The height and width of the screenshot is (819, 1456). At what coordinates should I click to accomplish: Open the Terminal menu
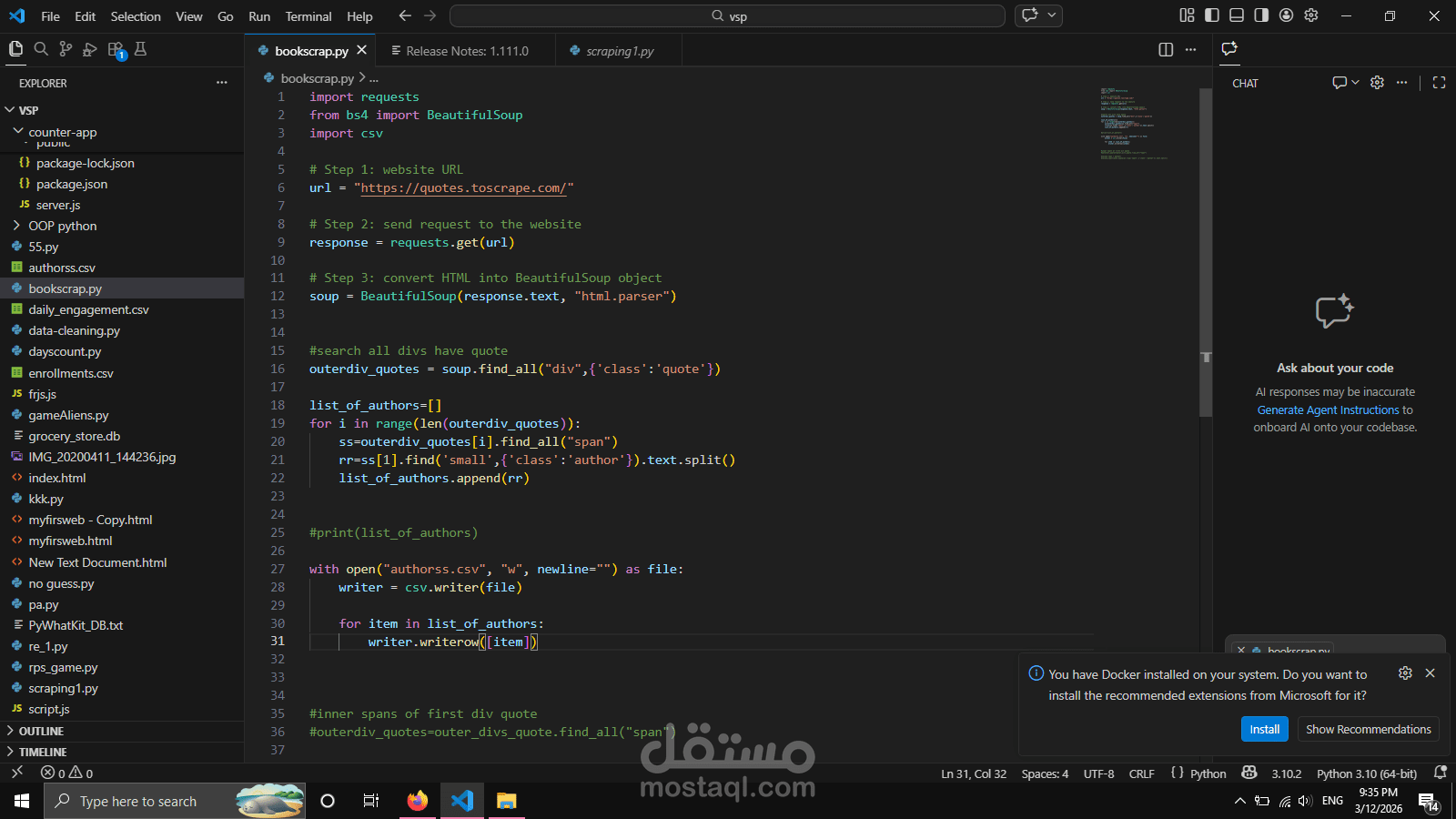(308, 15)
